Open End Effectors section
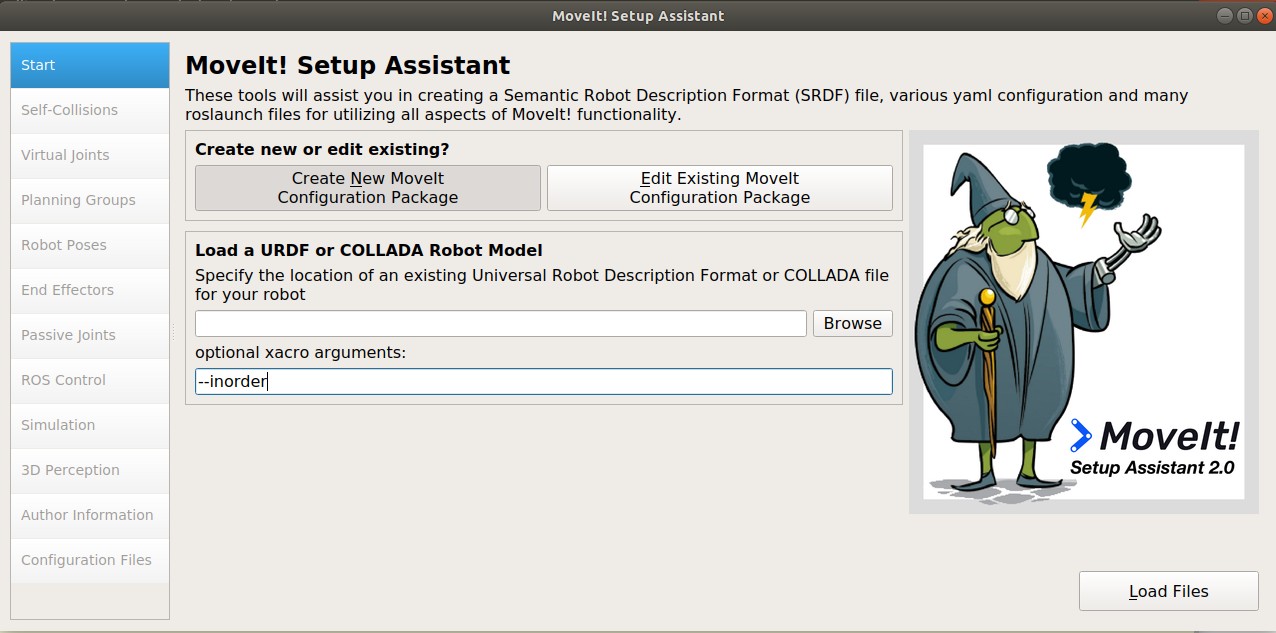This screenshot has width=1276, height=633. tap(90, 290)
